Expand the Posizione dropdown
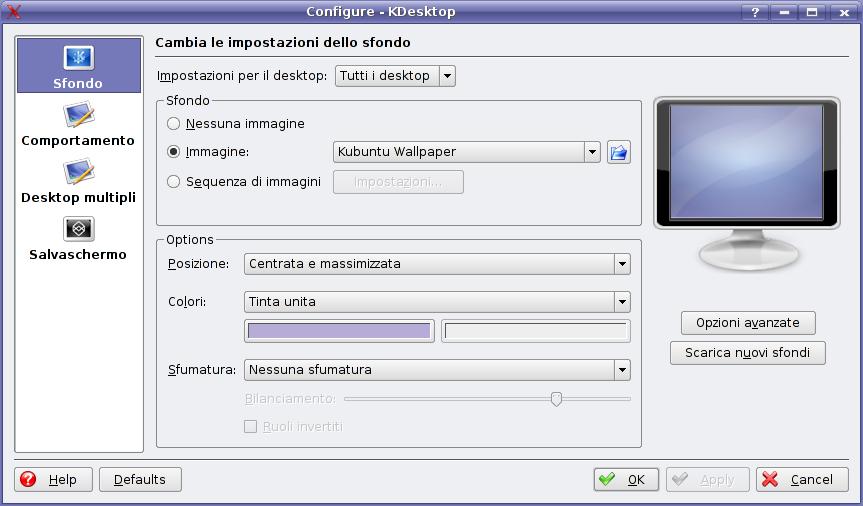This screenshot has height=506, width=863. pyautogui.click(x=437, y=264)
